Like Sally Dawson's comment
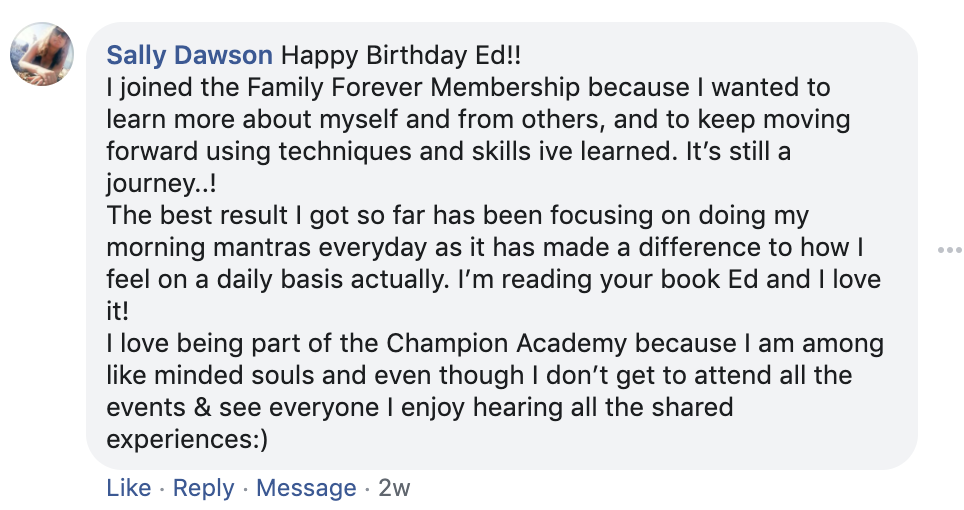Viewport: 964px width, 510px height. (x=128, y=488)
